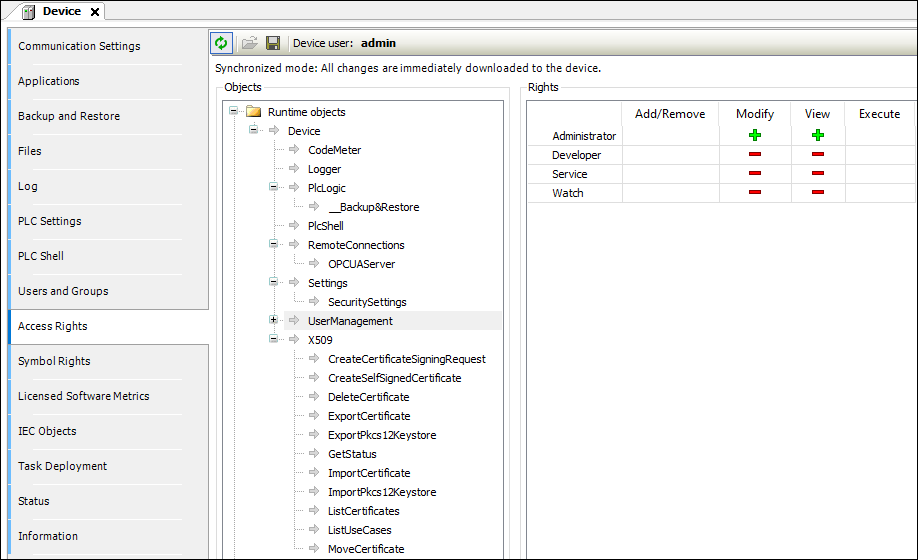Click the save disk toolbar icon

[272, 43]
